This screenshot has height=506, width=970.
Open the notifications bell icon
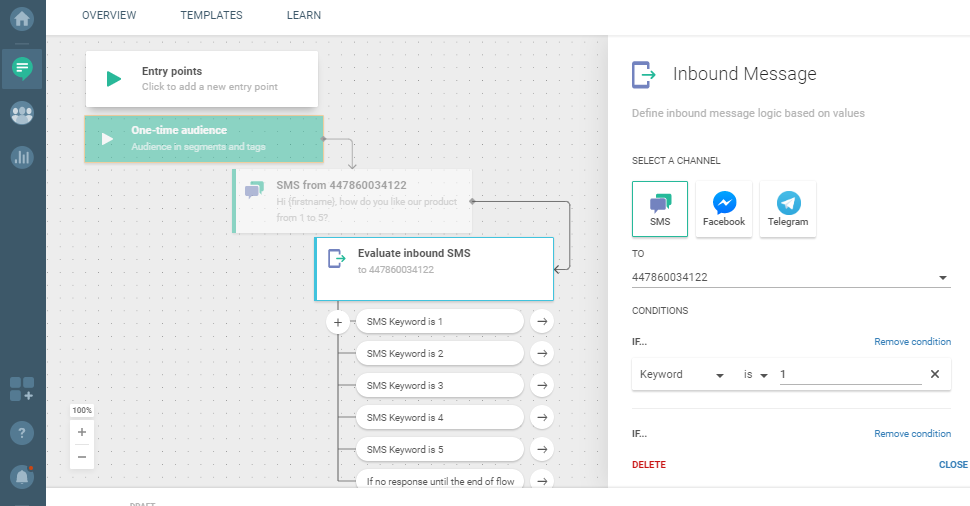22,477
